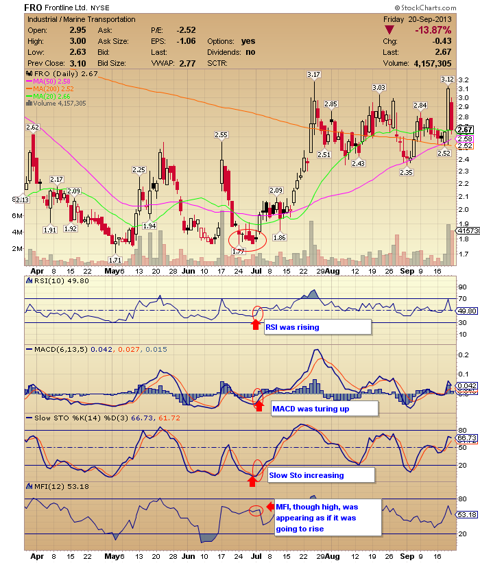Click the VWAP value 2.77
Image resolution: width=480 pixels, height=563 pixels.
click(187, 64)
